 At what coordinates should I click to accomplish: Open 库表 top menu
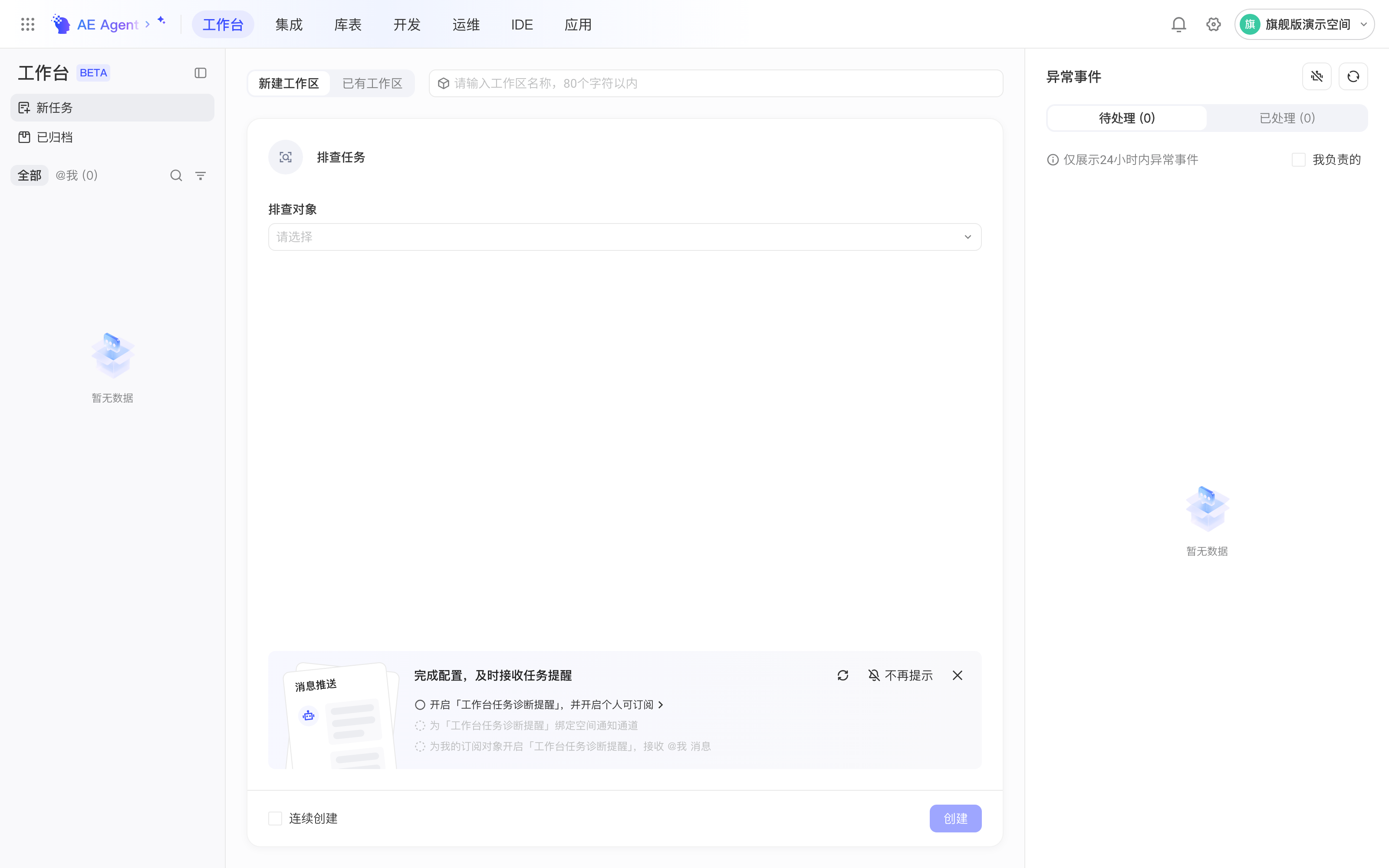[x=348, y=24]
